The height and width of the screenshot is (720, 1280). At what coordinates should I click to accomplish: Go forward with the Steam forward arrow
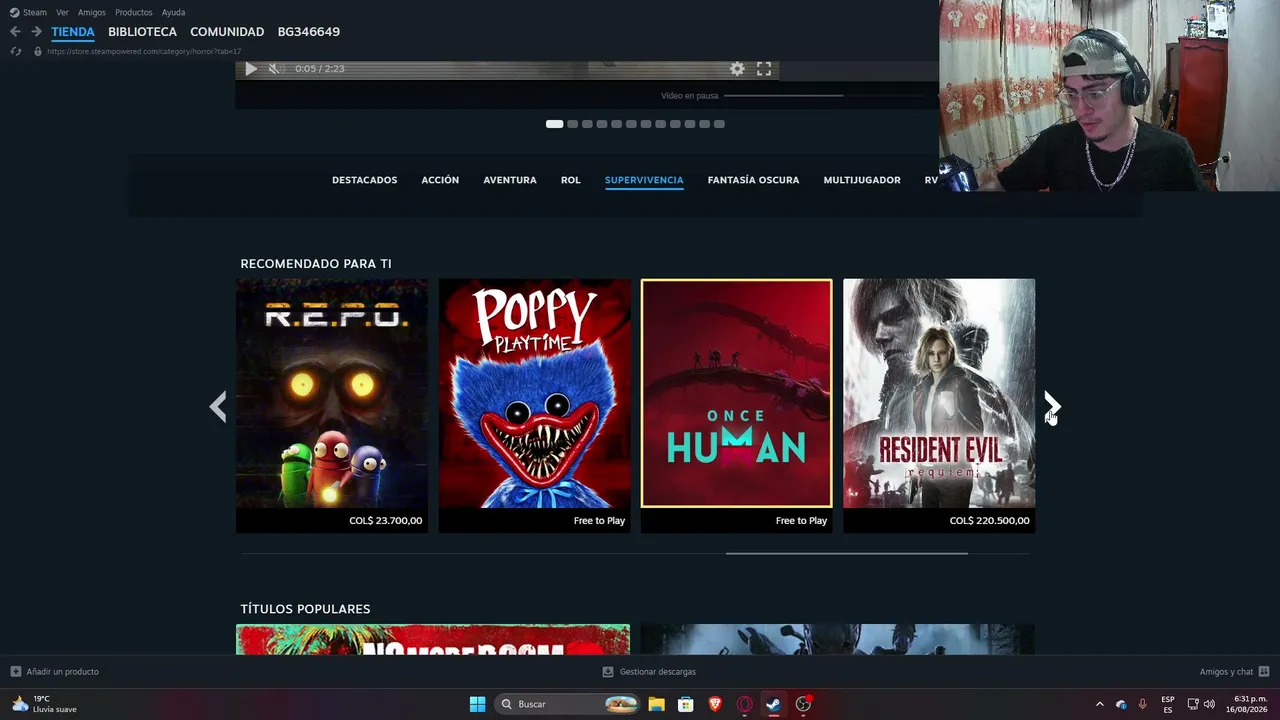click(x=36, y=32)
